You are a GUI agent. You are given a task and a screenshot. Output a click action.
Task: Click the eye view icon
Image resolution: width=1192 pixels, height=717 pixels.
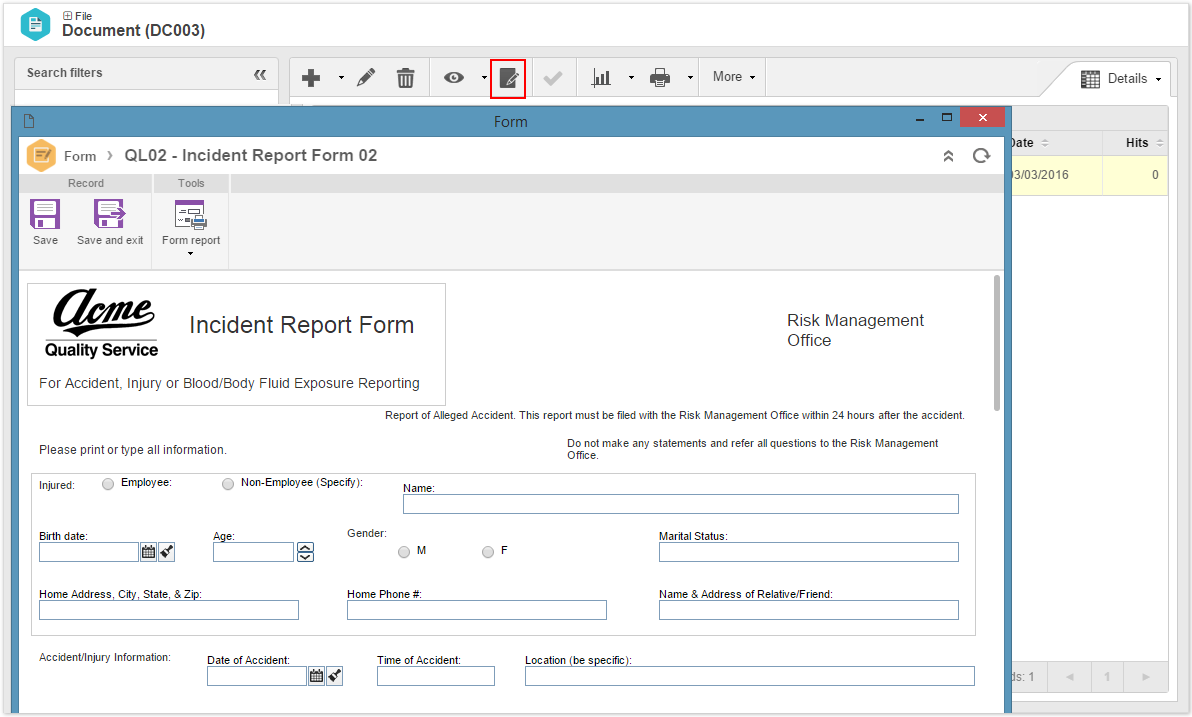454,78
